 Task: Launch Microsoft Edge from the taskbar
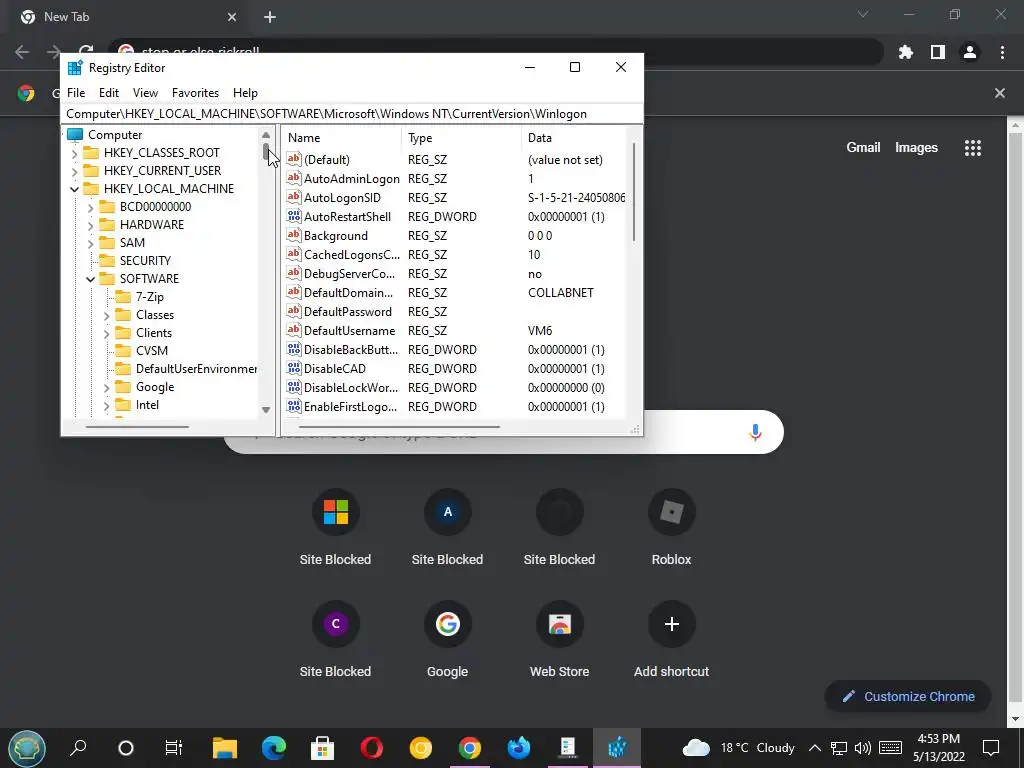pyautogui.click(x=274, y=748)
